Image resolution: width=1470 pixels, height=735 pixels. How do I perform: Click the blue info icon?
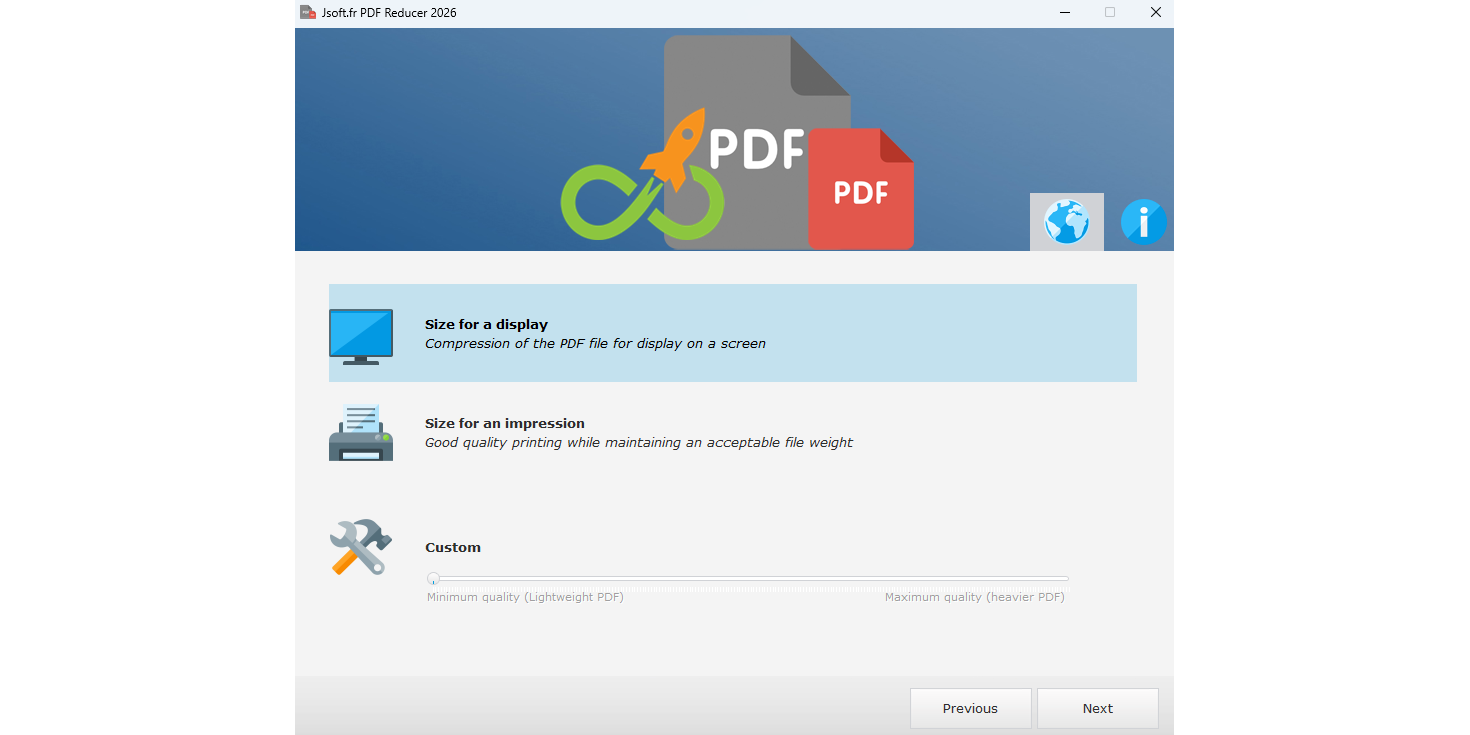(x=1143, y=222)
